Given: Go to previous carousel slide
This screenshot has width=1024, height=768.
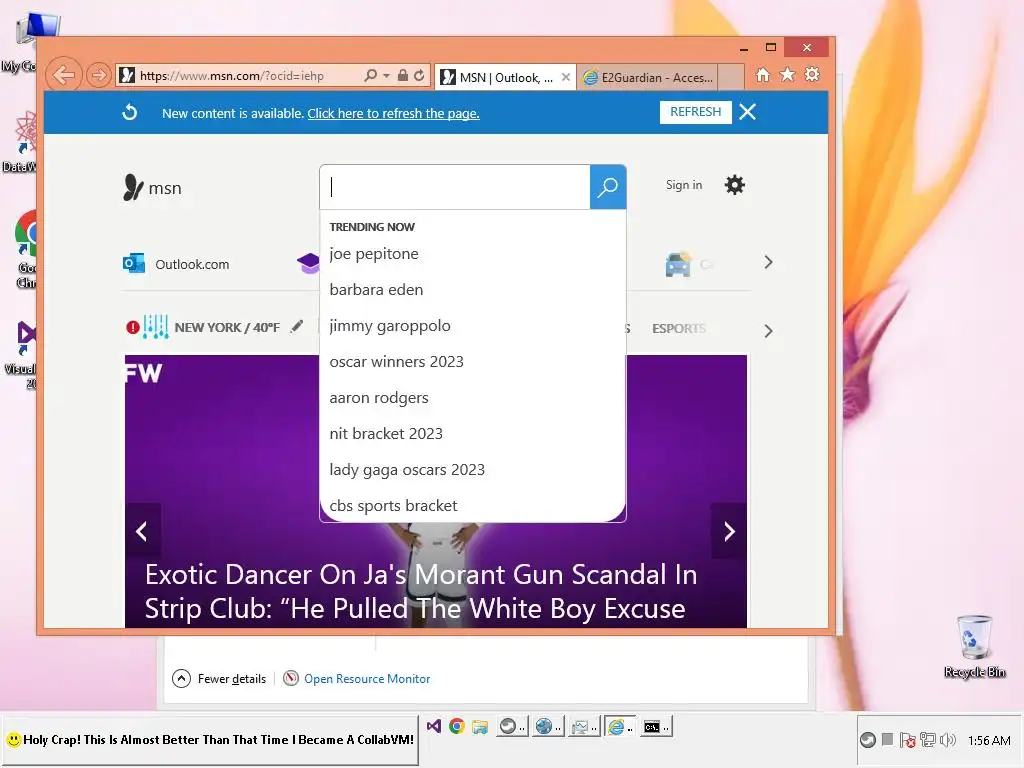Looking at the screenshot, I should pos(142,531).
